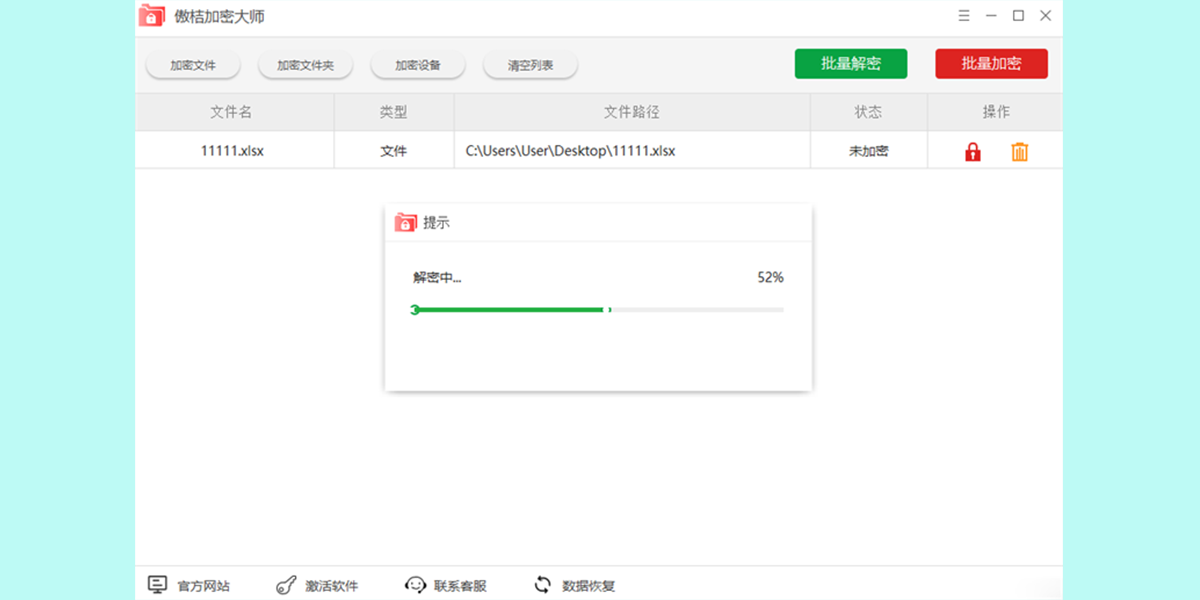Click the 文件路径 column header
1200x600 pixels.
632,111
